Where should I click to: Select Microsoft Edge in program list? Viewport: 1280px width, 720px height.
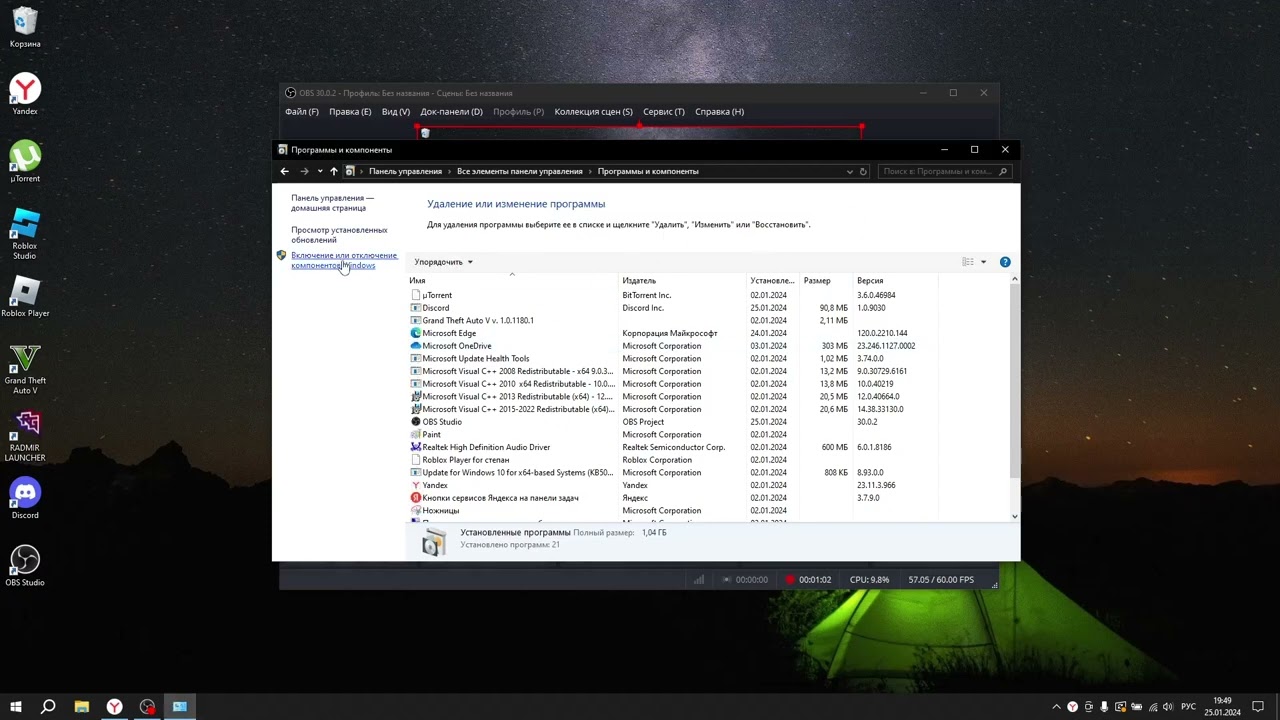449,333
